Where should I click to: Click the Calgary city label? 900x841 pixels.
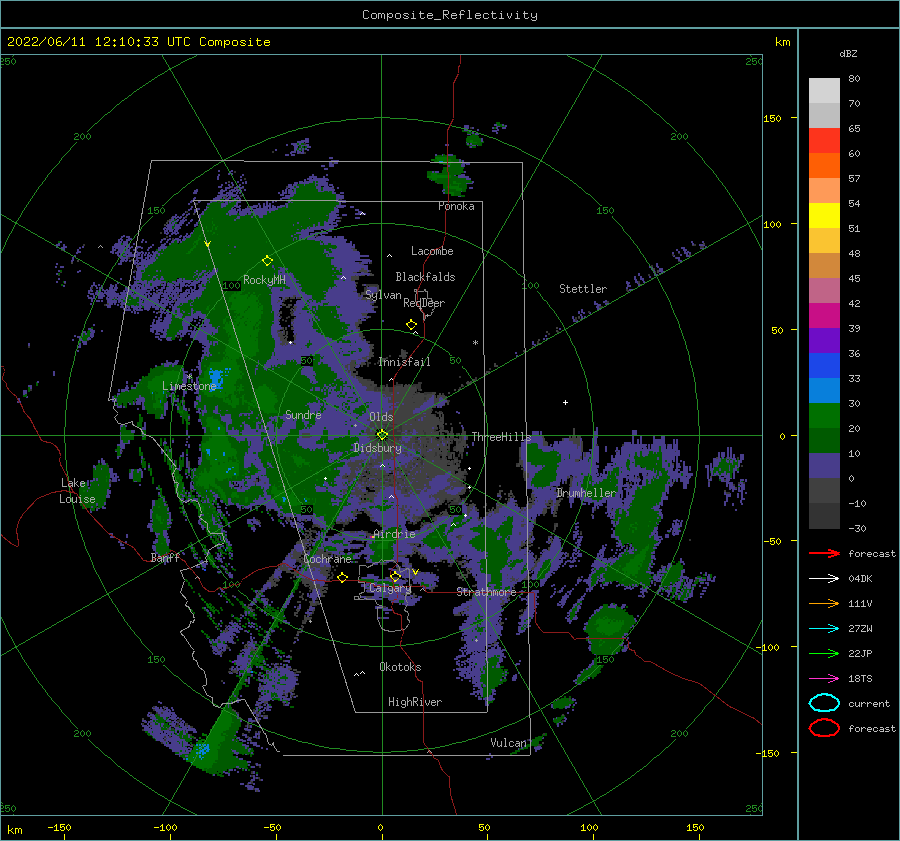click(390, 588)
